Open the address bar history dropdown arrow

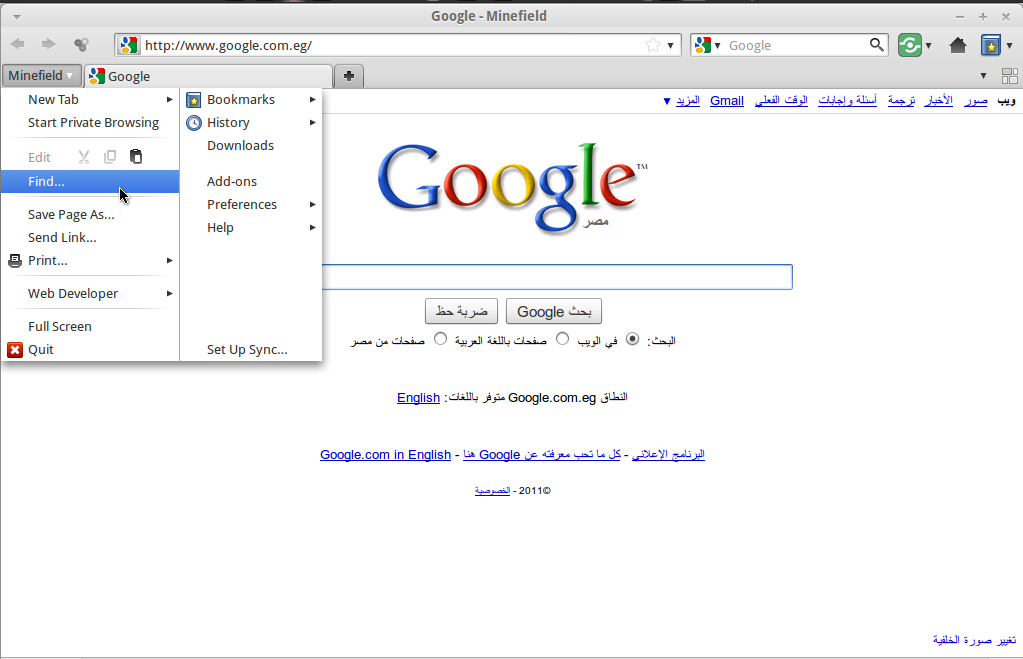(670, 46)
